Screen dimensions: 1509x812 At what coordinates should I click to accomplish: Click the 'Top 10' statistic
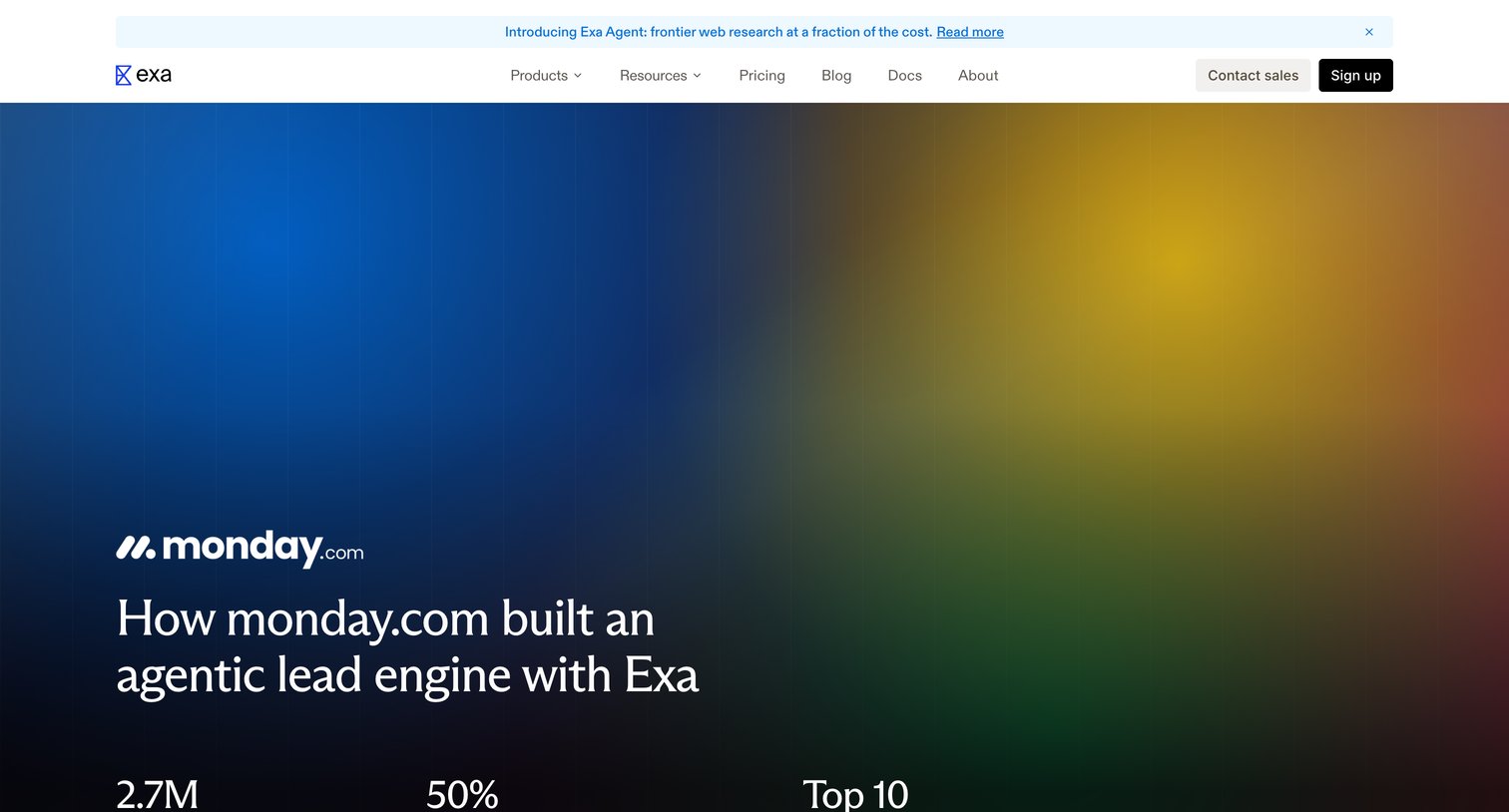[x=855, y=794]
